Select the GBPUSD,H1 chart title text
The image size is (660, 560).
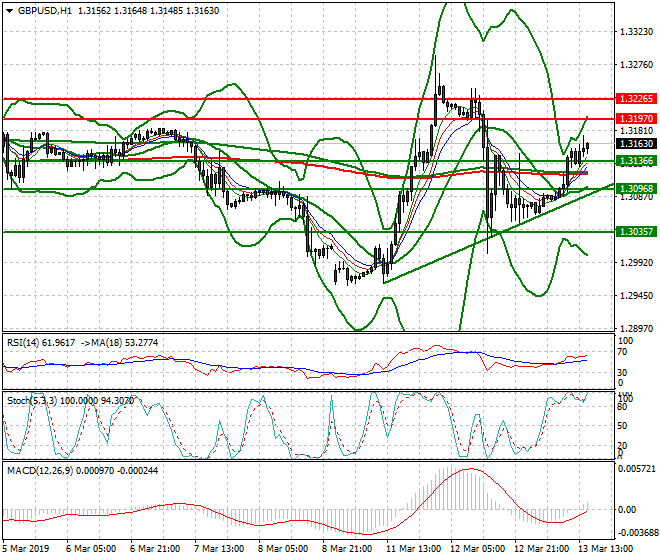[45, 11]
